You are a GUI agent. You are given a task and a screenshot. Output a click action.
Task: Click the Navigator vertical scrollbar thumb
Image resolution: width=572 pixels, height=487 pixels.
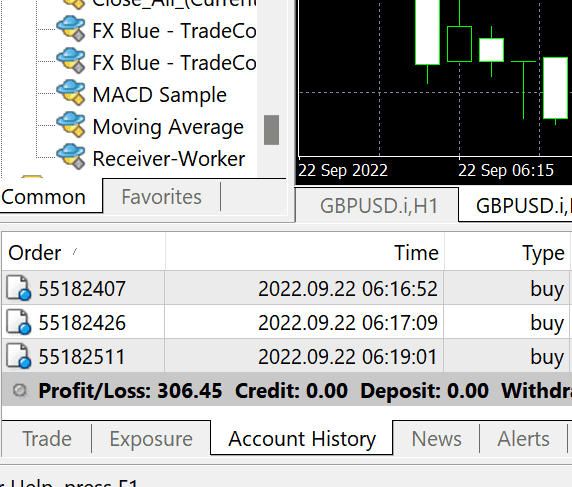click(271, 130)
